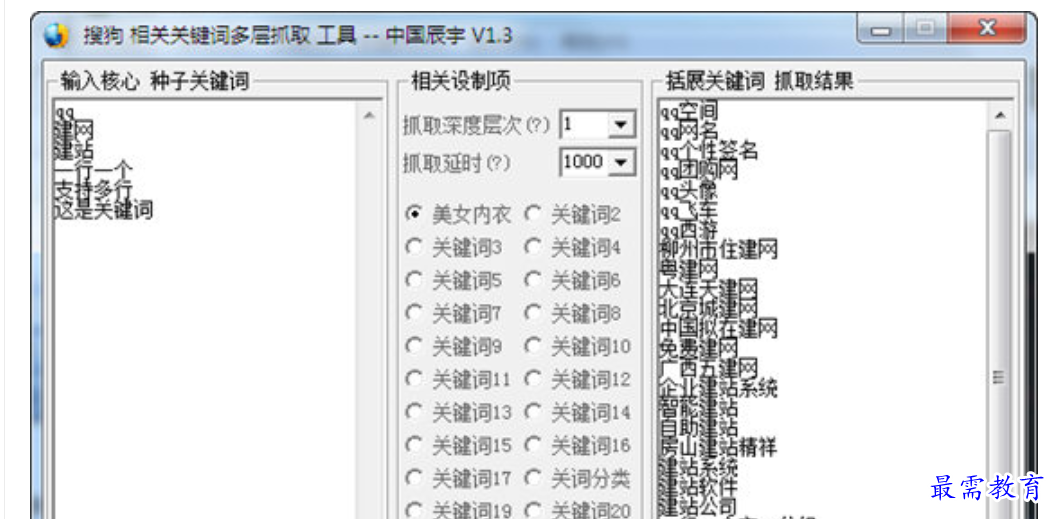The width and height of the screenshot is (1052, 519).
Task: Select the qq飞车 result row
Action: pos(688,209)
